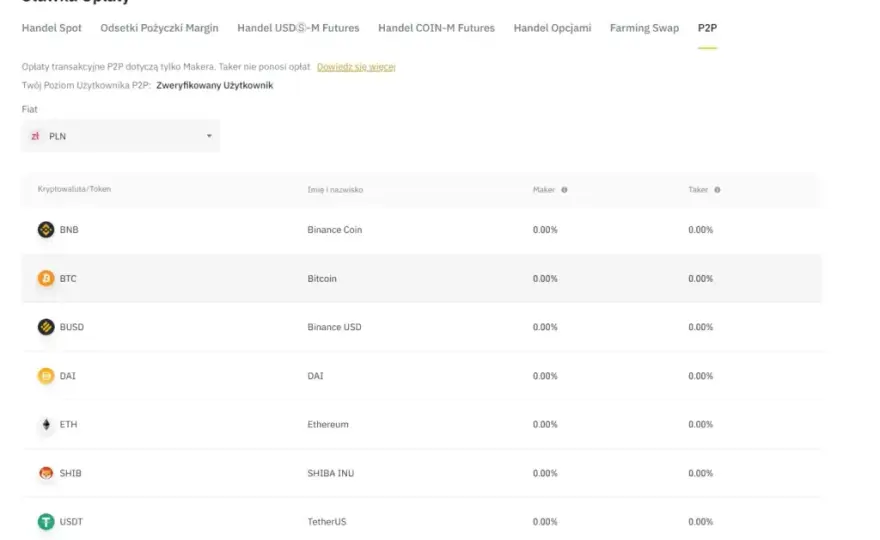
Task: Click the TetherUS name cell
Action: (327, 521)
